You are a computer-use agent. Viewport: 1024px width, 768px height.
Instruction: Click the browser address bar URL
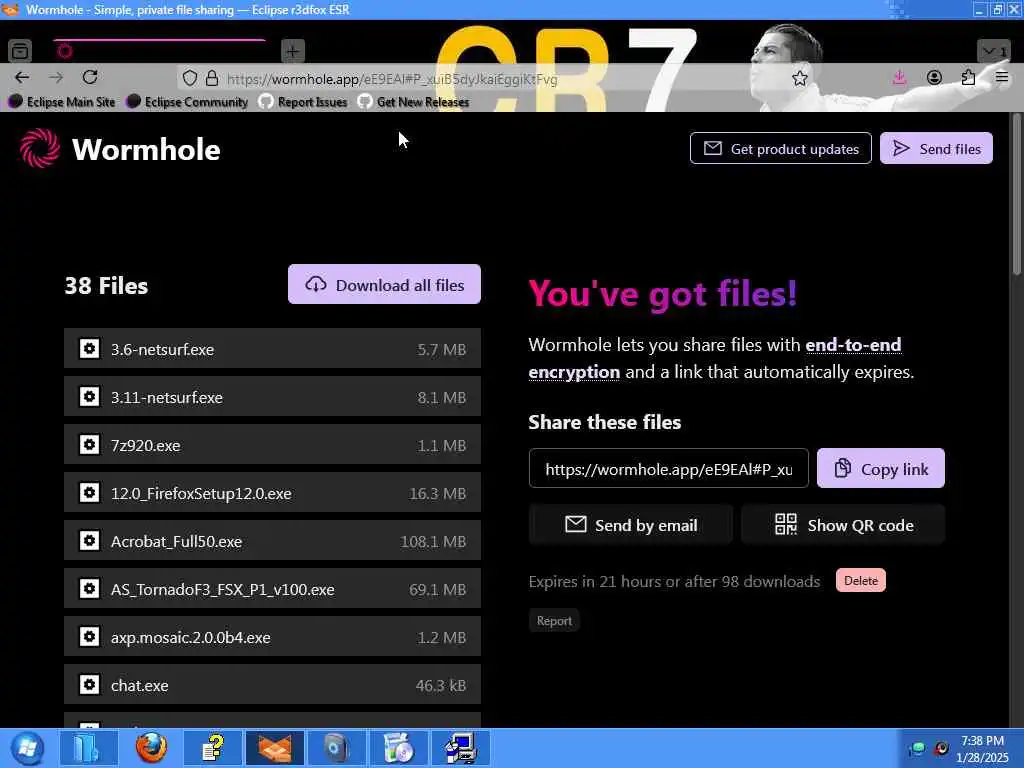(392, 79)
